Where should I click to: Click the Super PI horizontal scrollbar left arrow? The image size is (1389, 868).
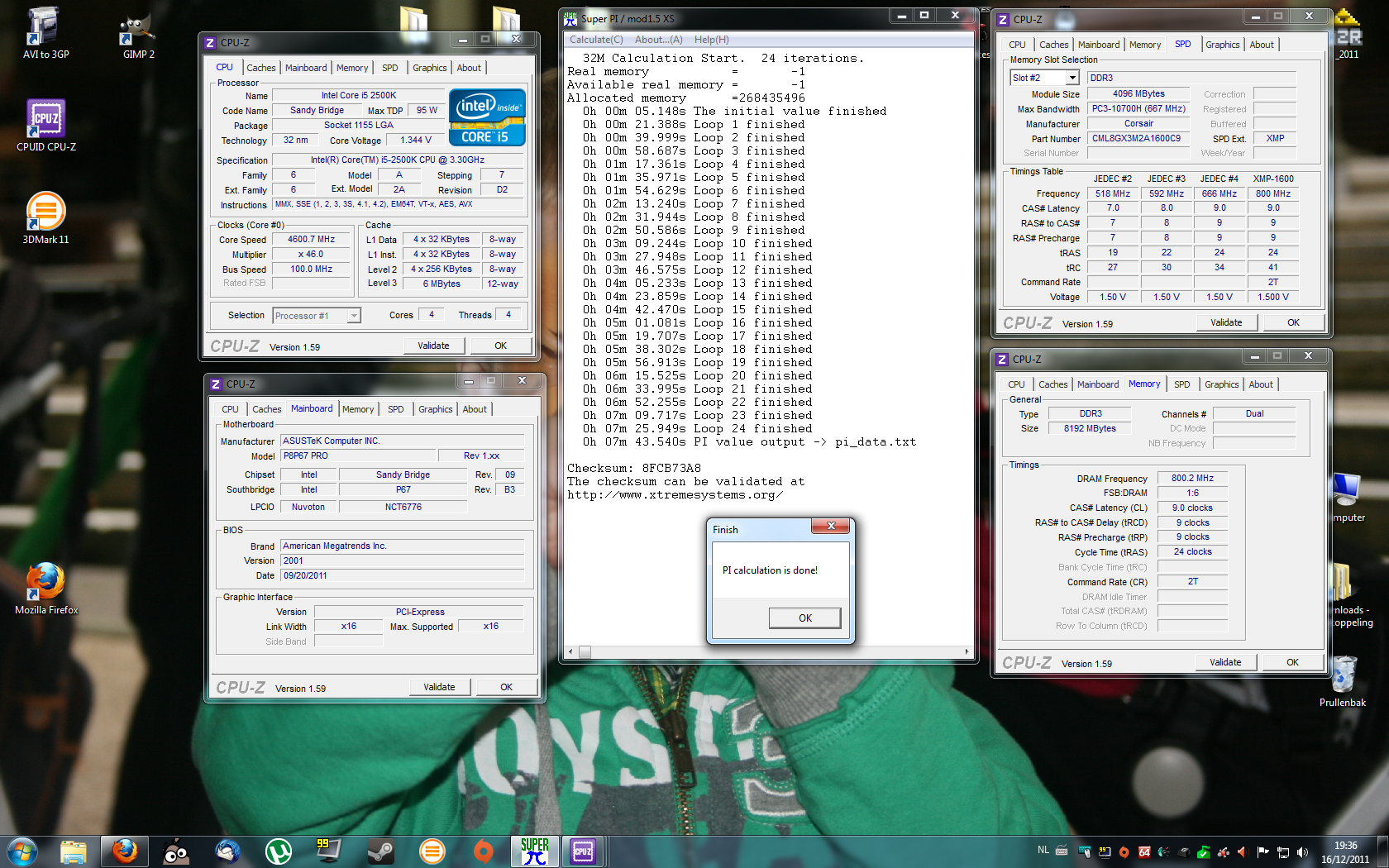pos(570,652)
